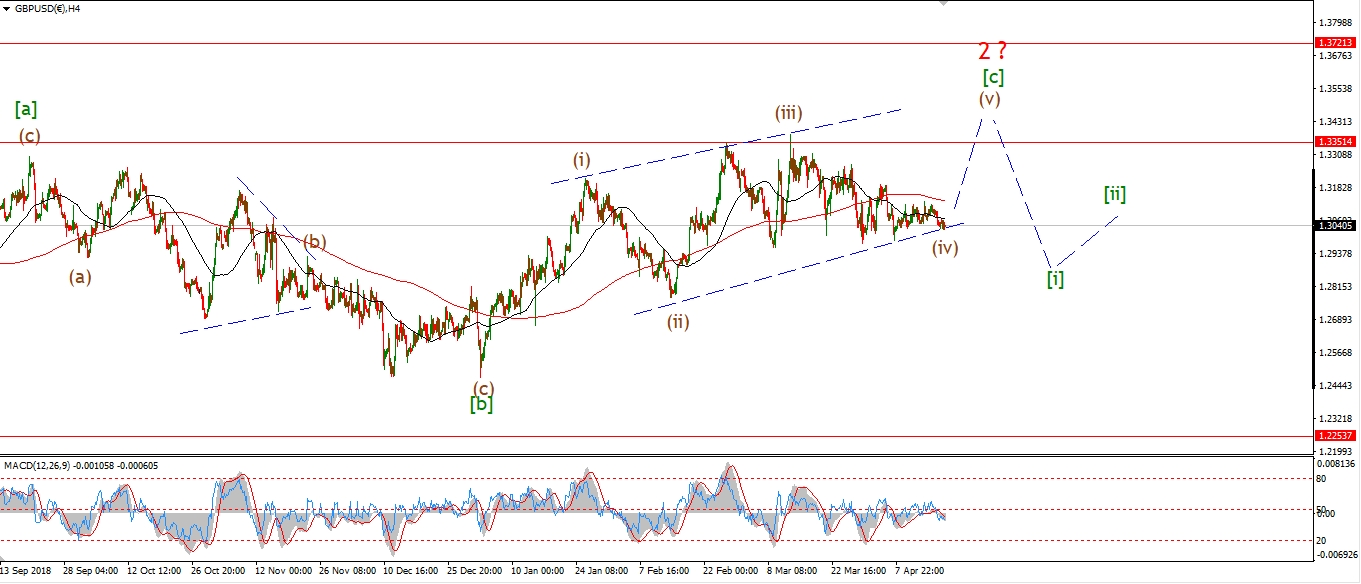
Task: Click the 7 Feb 16:00 time label
Action: pos(664,573)
